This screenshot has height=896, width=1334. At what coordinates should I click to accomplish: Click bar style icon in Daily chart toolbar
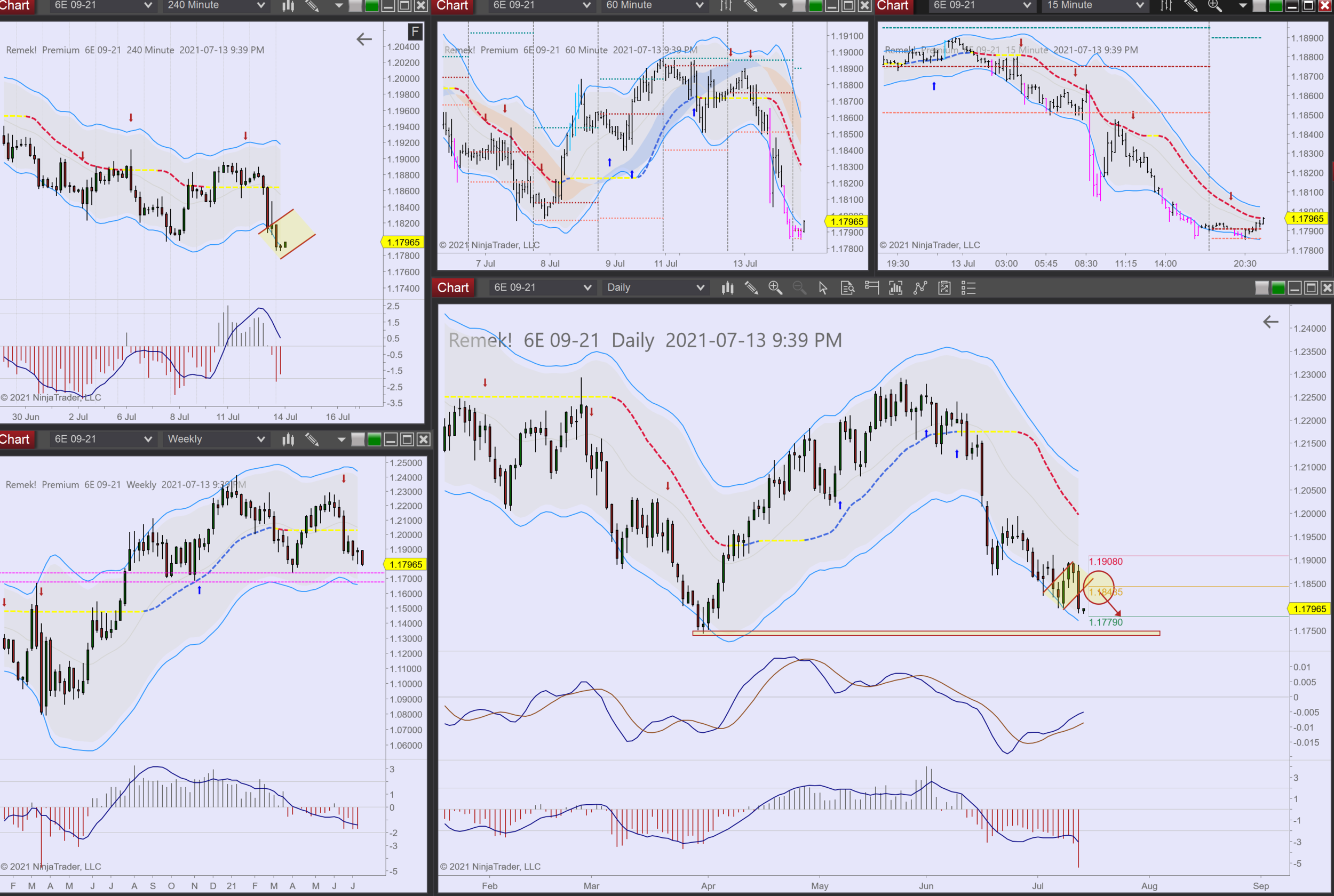point(727,288)
